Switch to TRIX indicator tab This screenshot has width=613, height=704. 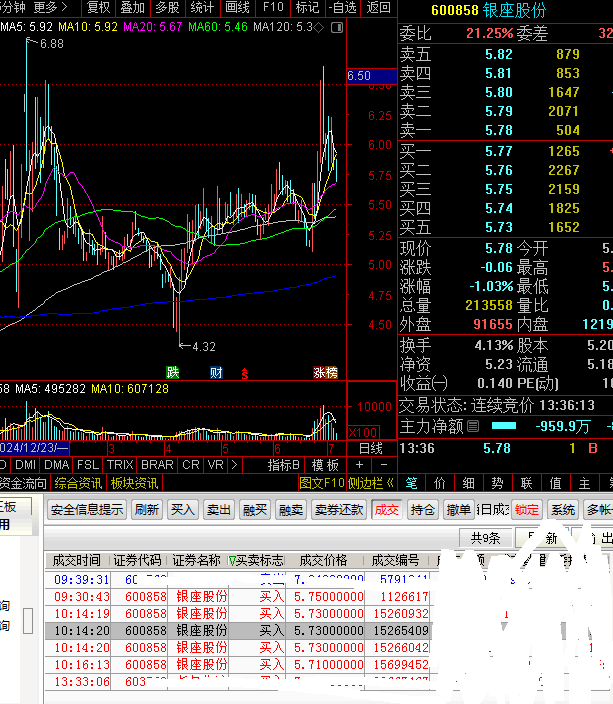[x=120, y=465]
